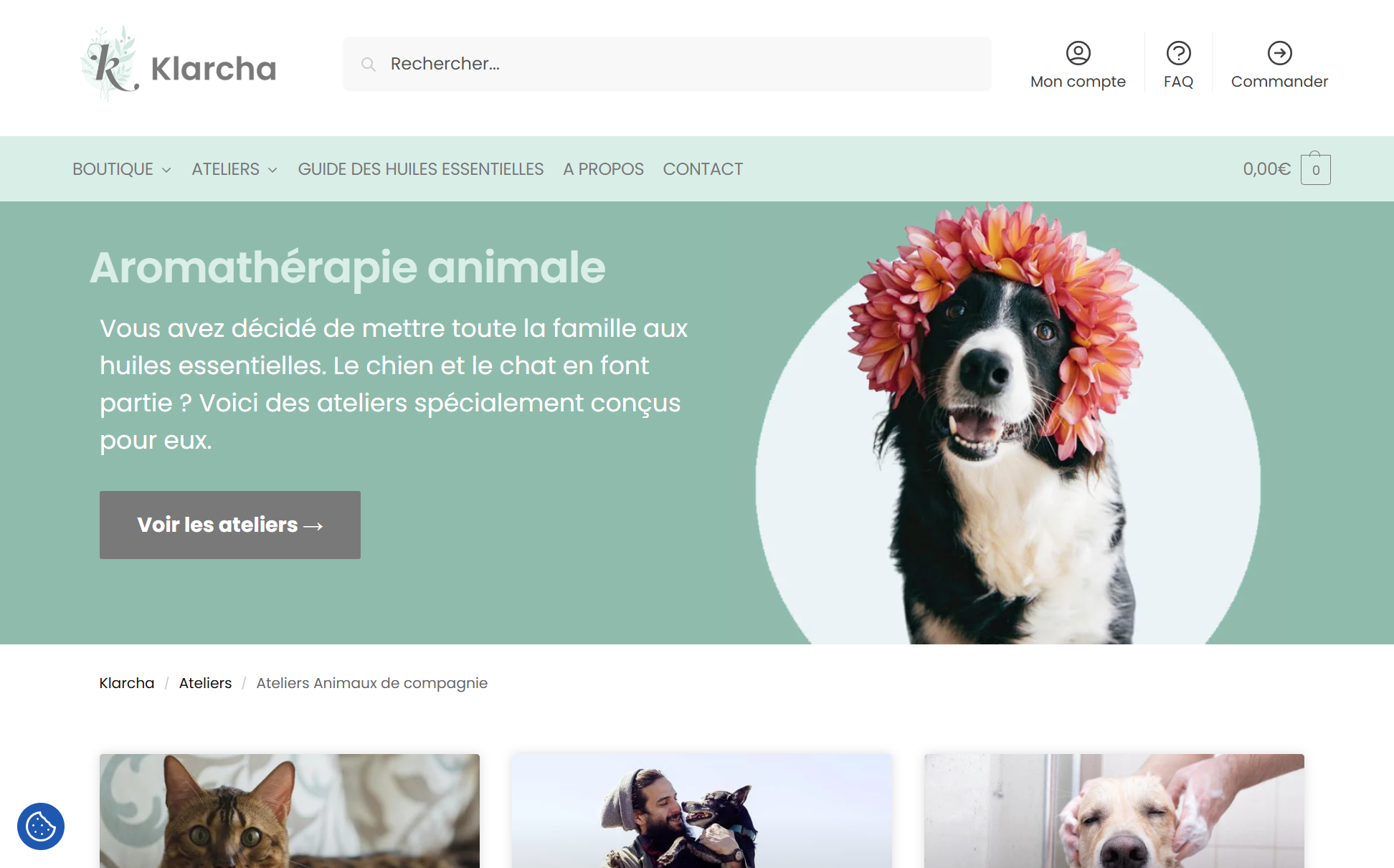1394x868 pixels.
Task: Click the Klarcha breadcrumb link
Action: [x=127, y=683]
